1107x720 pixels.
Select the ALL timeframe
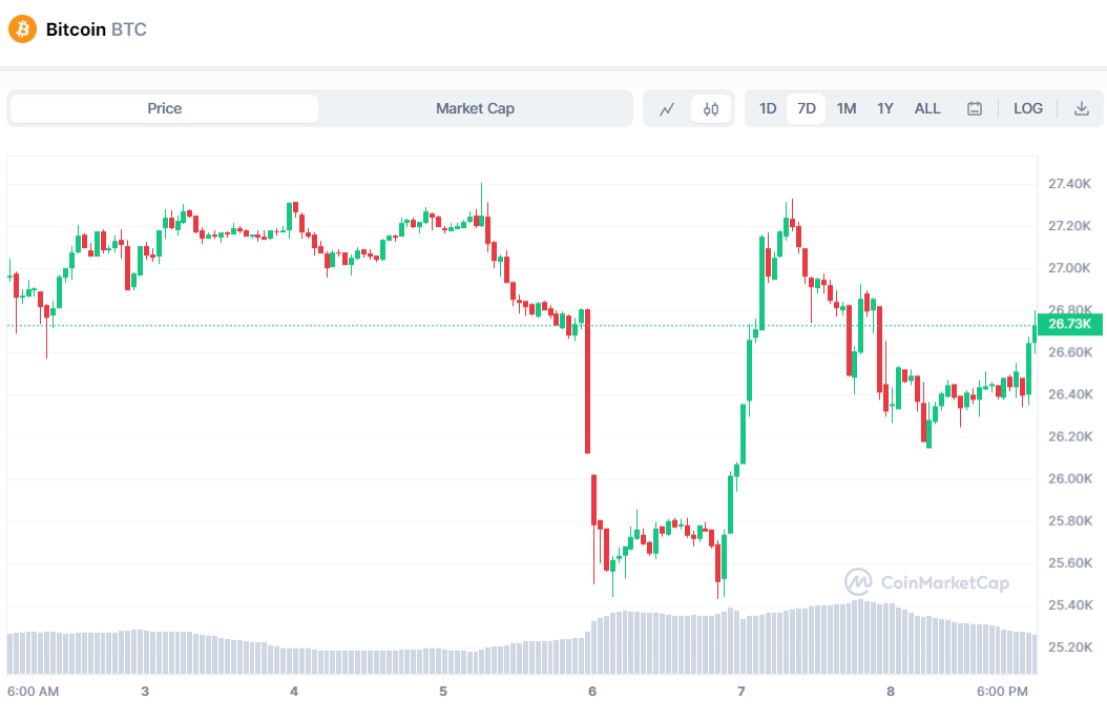(x=927, y=108)
